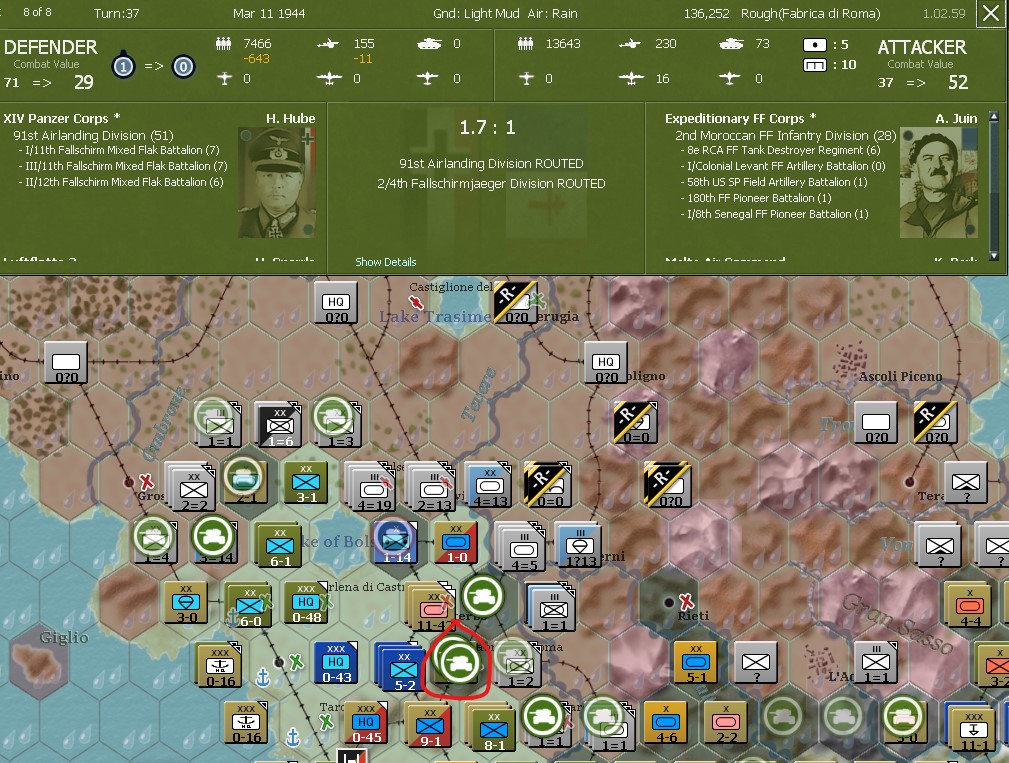Select German 1?13 parachute regiment counter
Screen dimensions: 1009x763
tap(580, 544)
